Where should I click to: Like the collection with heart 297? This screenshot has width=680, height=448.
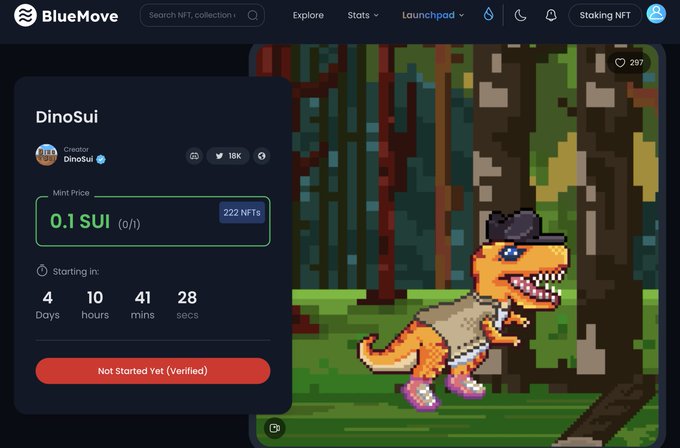tap(629, 63)
